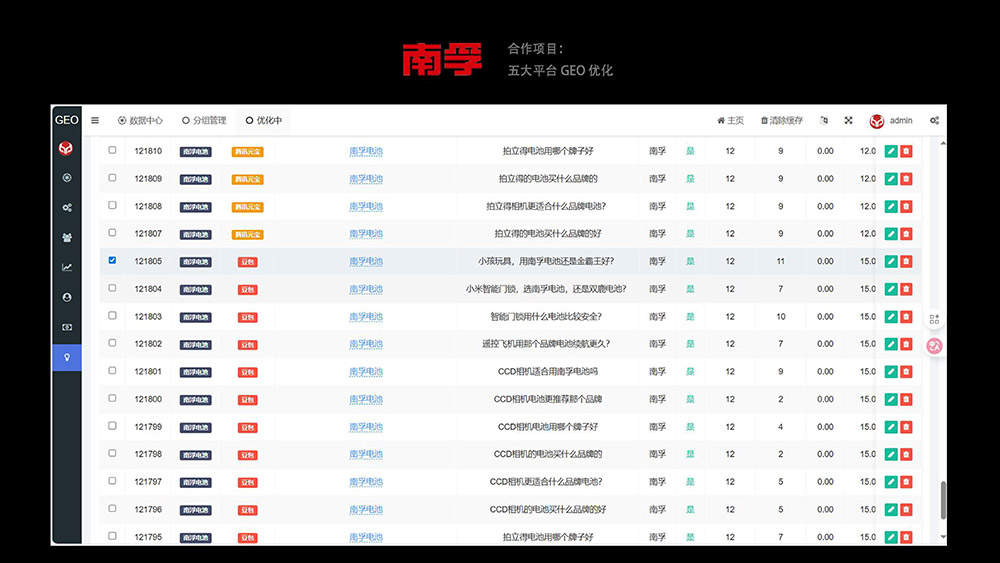Delete row 121810 with the red trash
The height and width of the screenshot is (563, 1000).
pos(906,151)
